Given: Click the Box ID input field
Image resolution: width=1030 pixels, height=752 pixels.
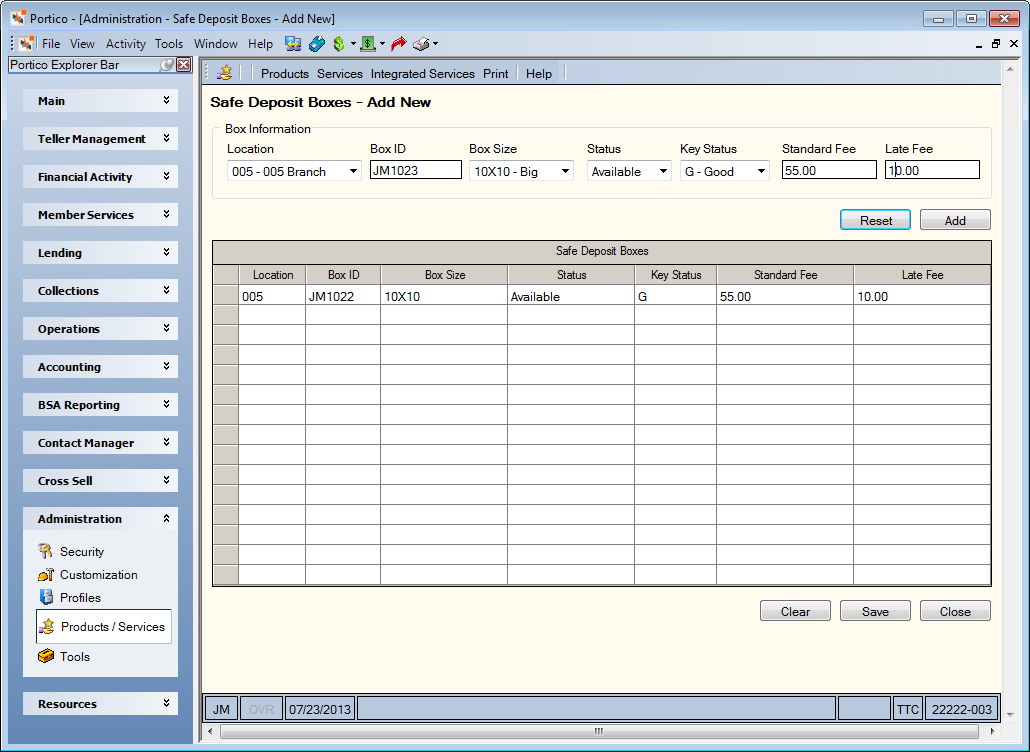Looking at the screenshot, I should point(416,170).
